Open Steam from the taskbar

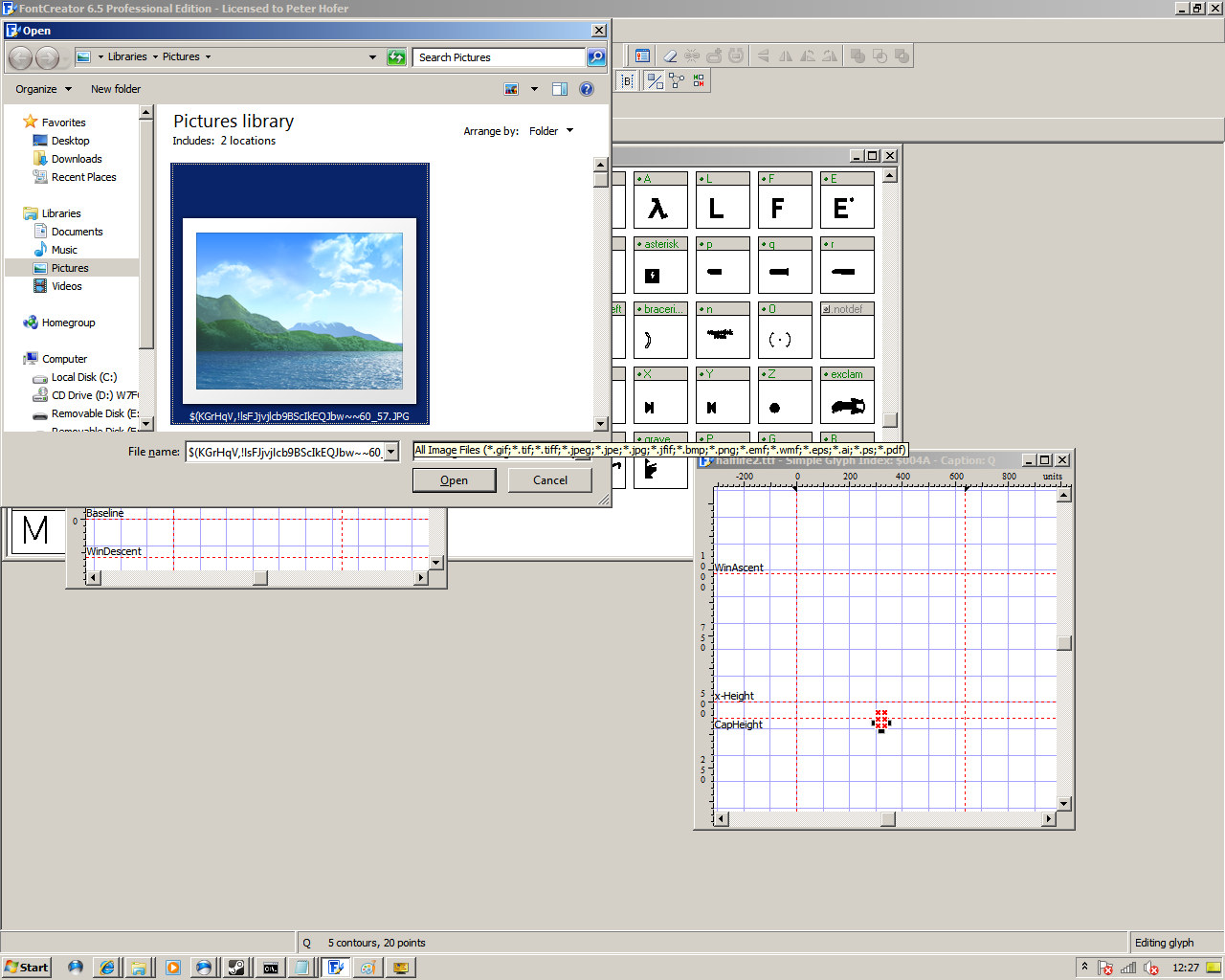(235, 968)
